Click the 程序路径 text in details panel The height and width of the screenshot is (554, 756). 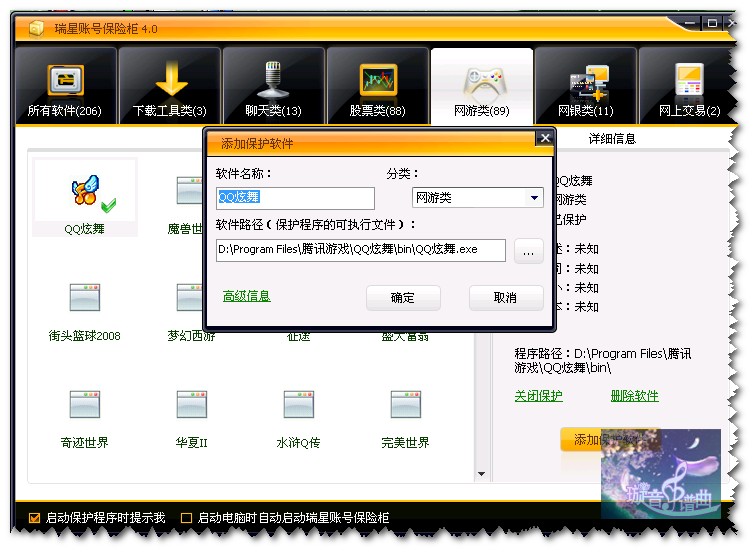tap(603, 361)
